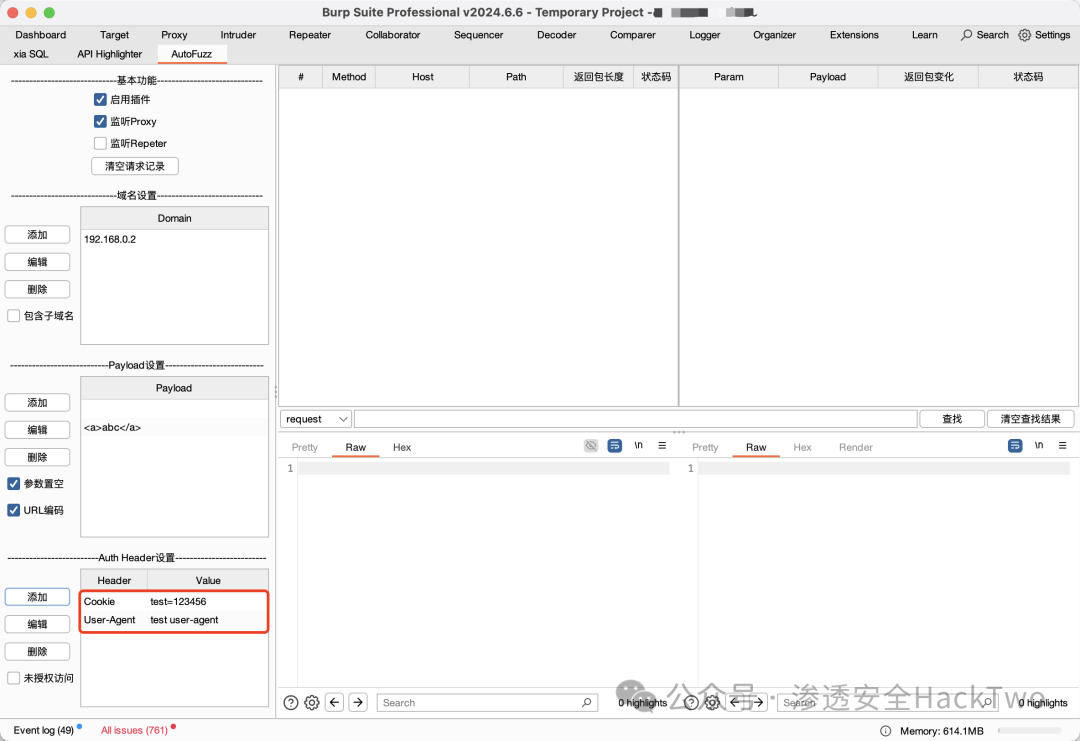This screenshot has width=1080, height=741.
Task: Open All issues (761) in status bar
Action: point(134,730)
